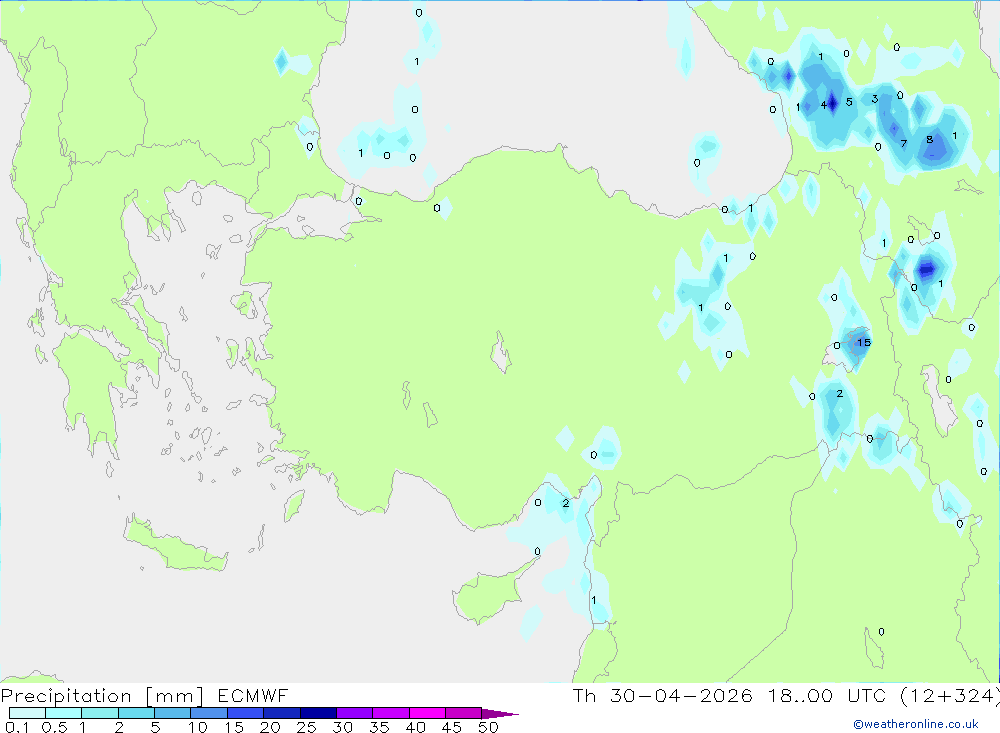Pick the 10–15 mm blue legend swatch
Viewport: 1000px width, 733px height.
click(209, 713)
